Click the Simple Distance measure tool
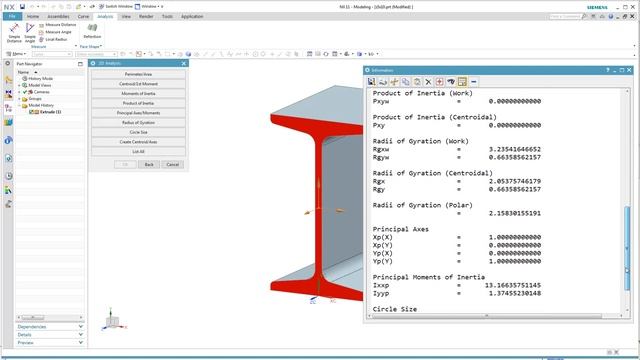 [14, 33]
